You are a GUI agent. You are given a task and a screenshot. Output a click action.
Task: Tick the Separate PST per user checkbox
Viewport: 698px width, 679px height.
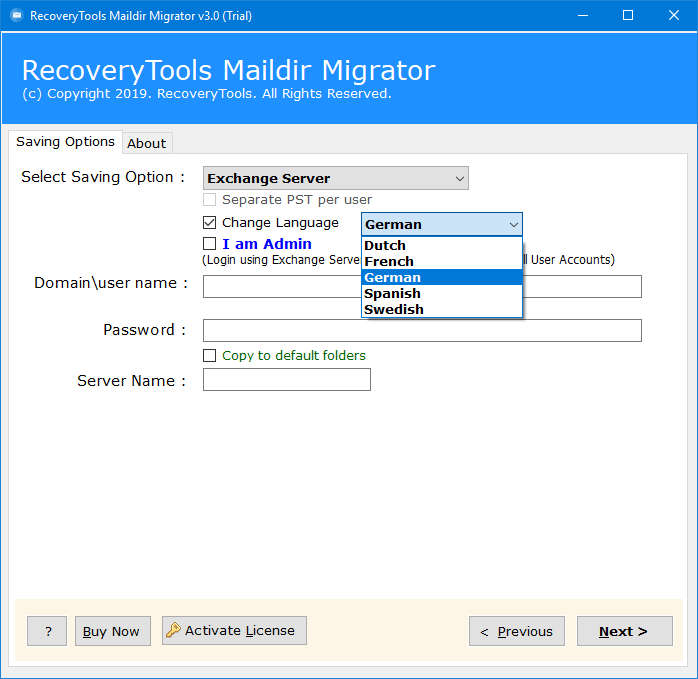209,199
